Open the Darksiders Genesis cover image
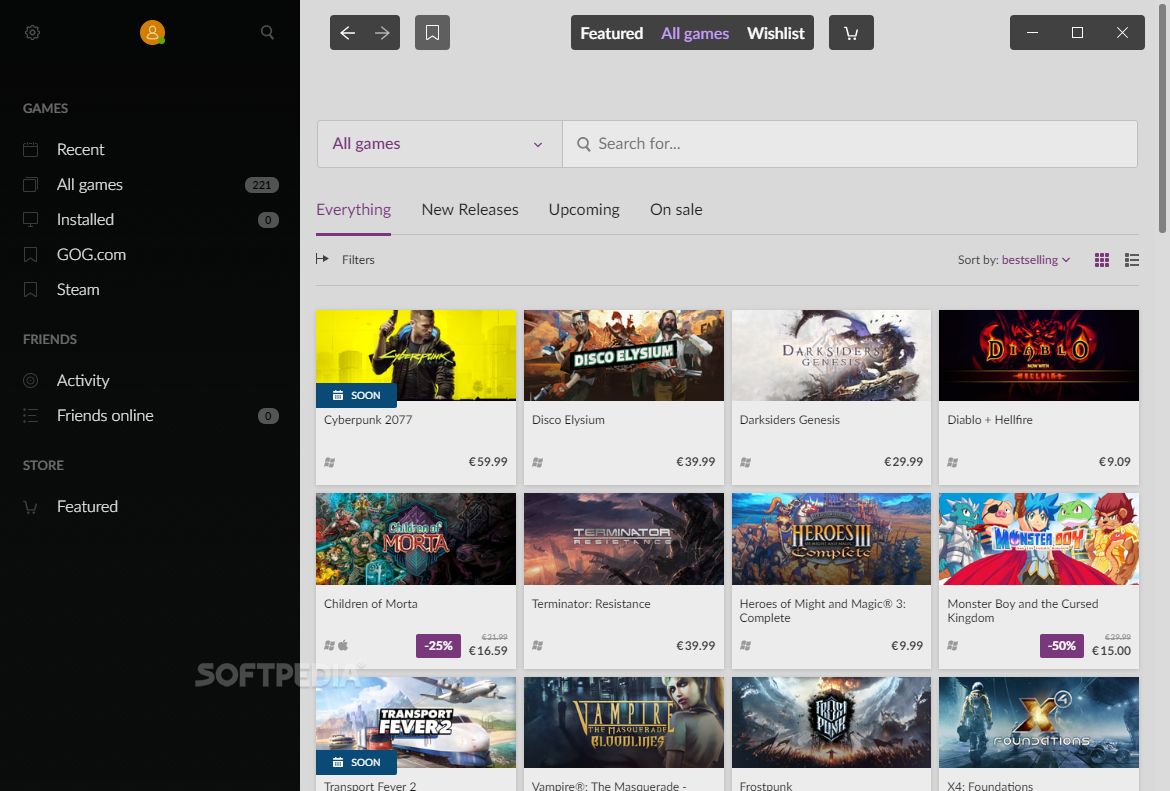 coord(831,355)
